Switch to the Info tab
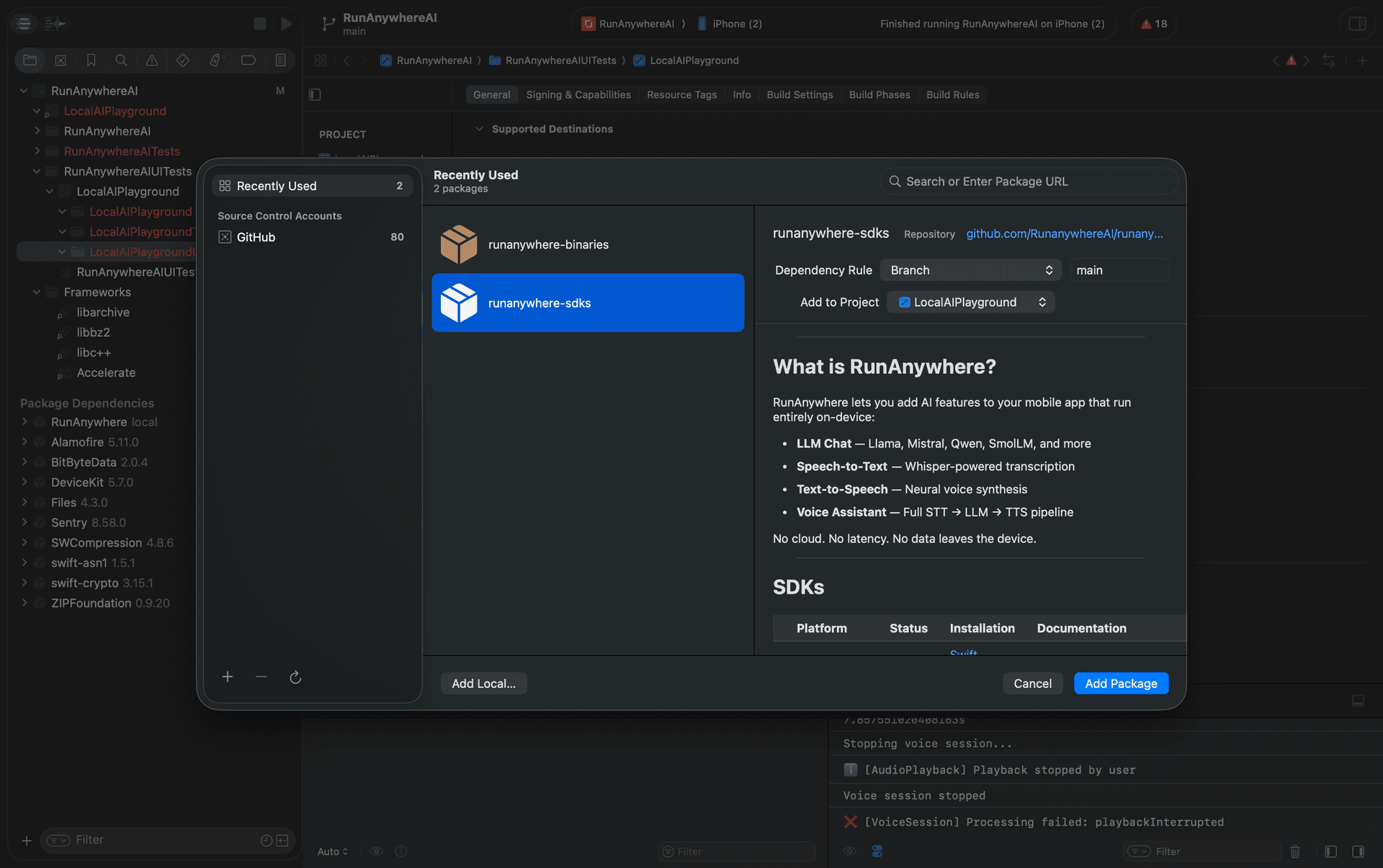The height and width of the screenshot is (868, 1383). tap(742, 94)
